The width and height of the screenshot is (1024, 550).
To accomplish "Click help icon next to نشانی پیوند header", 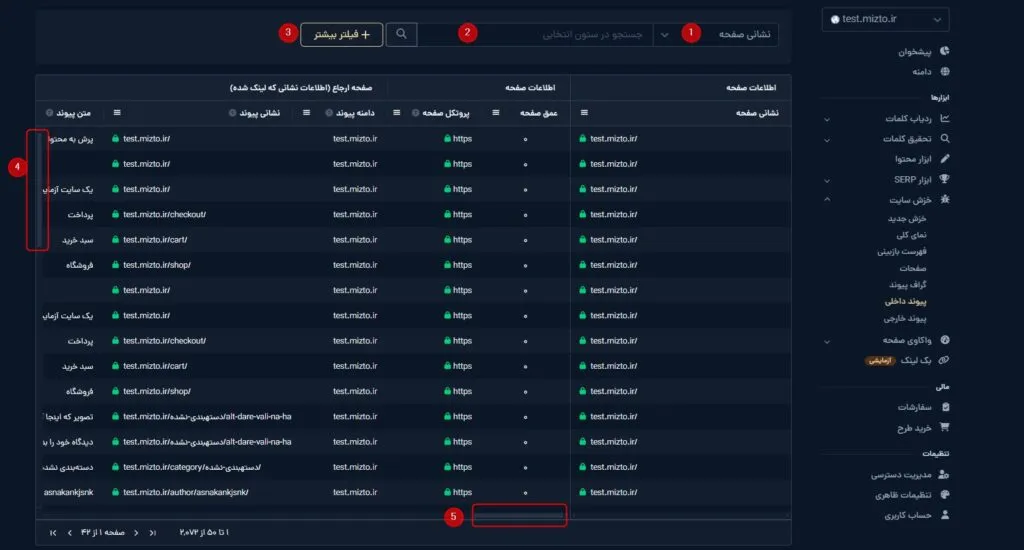I will click(x=232, y=113).
